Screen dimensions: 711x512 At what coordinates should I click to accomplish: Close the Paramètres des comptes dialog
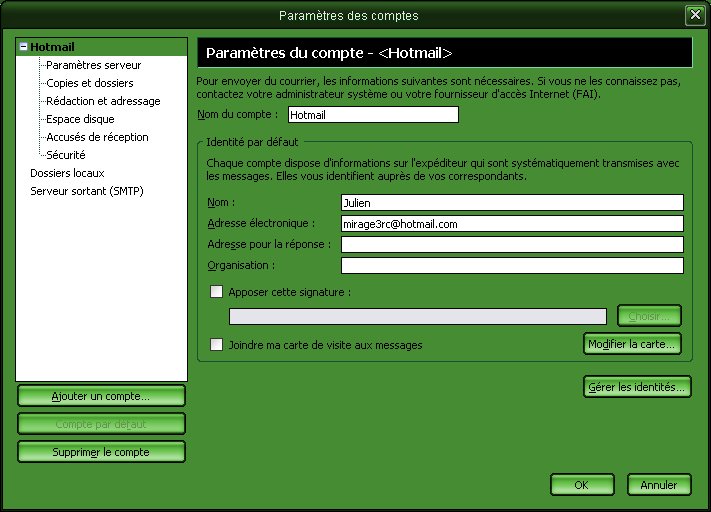point(695,15)
